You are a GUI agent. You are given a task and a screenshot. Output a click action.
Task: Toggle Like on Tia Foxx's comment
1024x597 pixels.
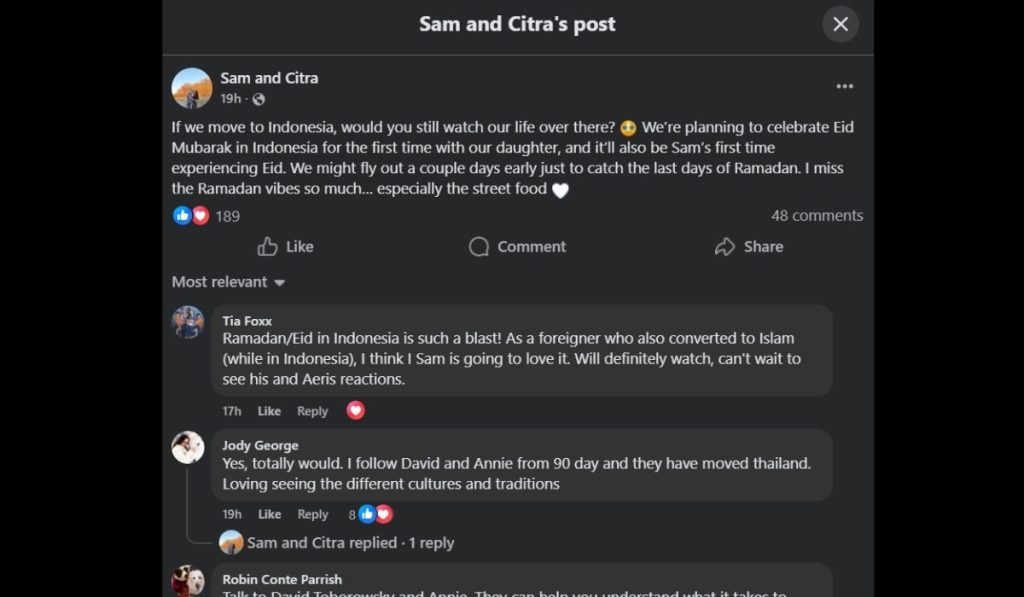tap(269, 411)
